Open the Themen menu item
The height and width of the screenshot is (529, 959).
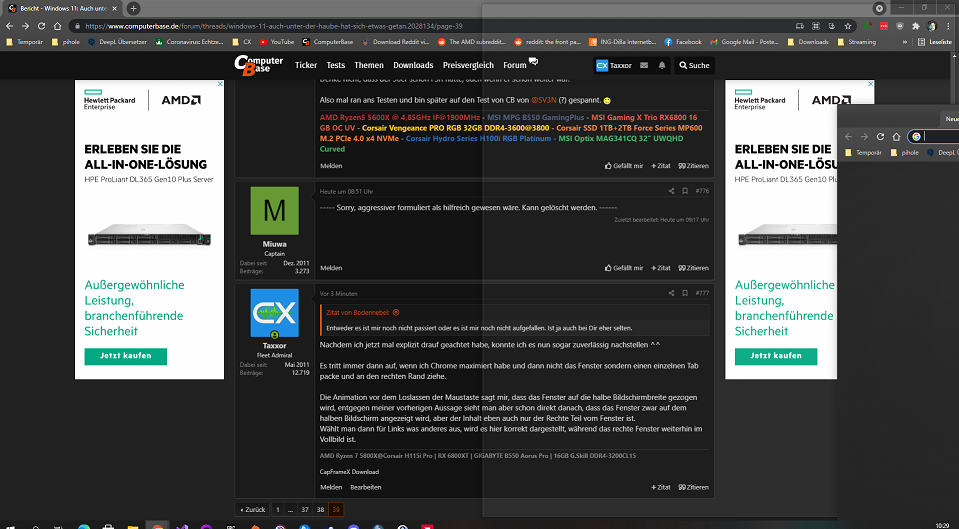click(x=369, y=65)
